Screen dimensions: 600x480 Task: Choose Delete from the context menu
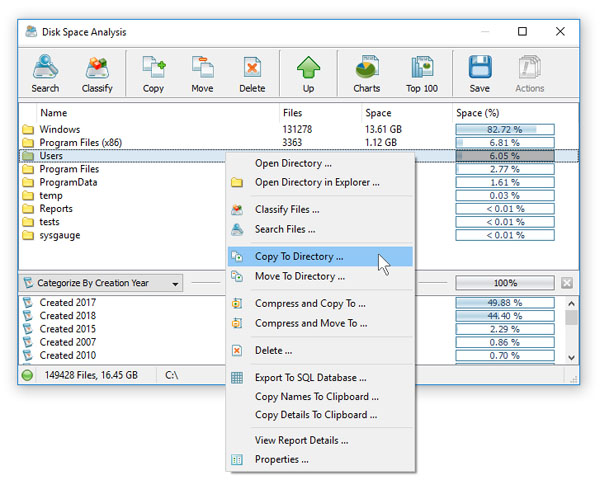click(x=320, y=351)
